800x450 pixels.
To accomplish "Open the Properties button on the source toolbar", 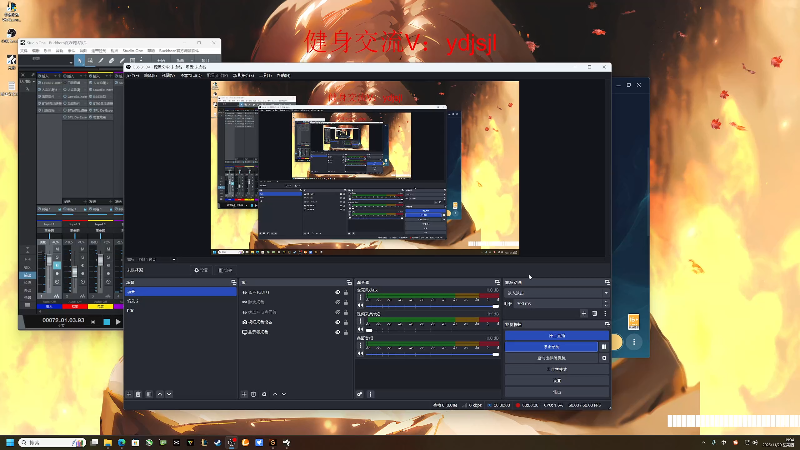I will click(x=201, y=270).
